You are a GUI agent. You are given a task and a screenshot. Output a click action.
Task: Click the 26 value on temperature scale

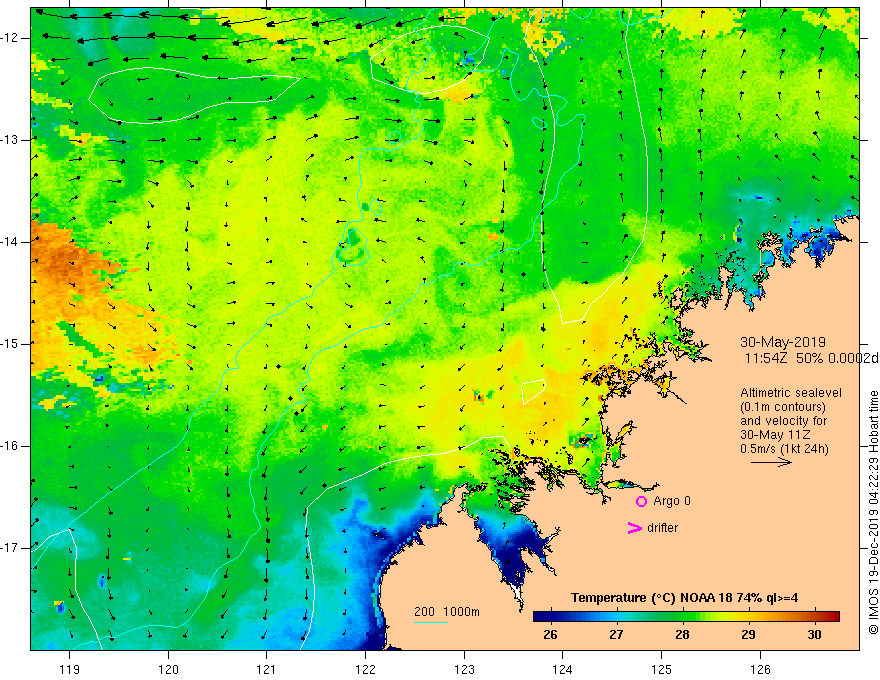coord(551,635)
